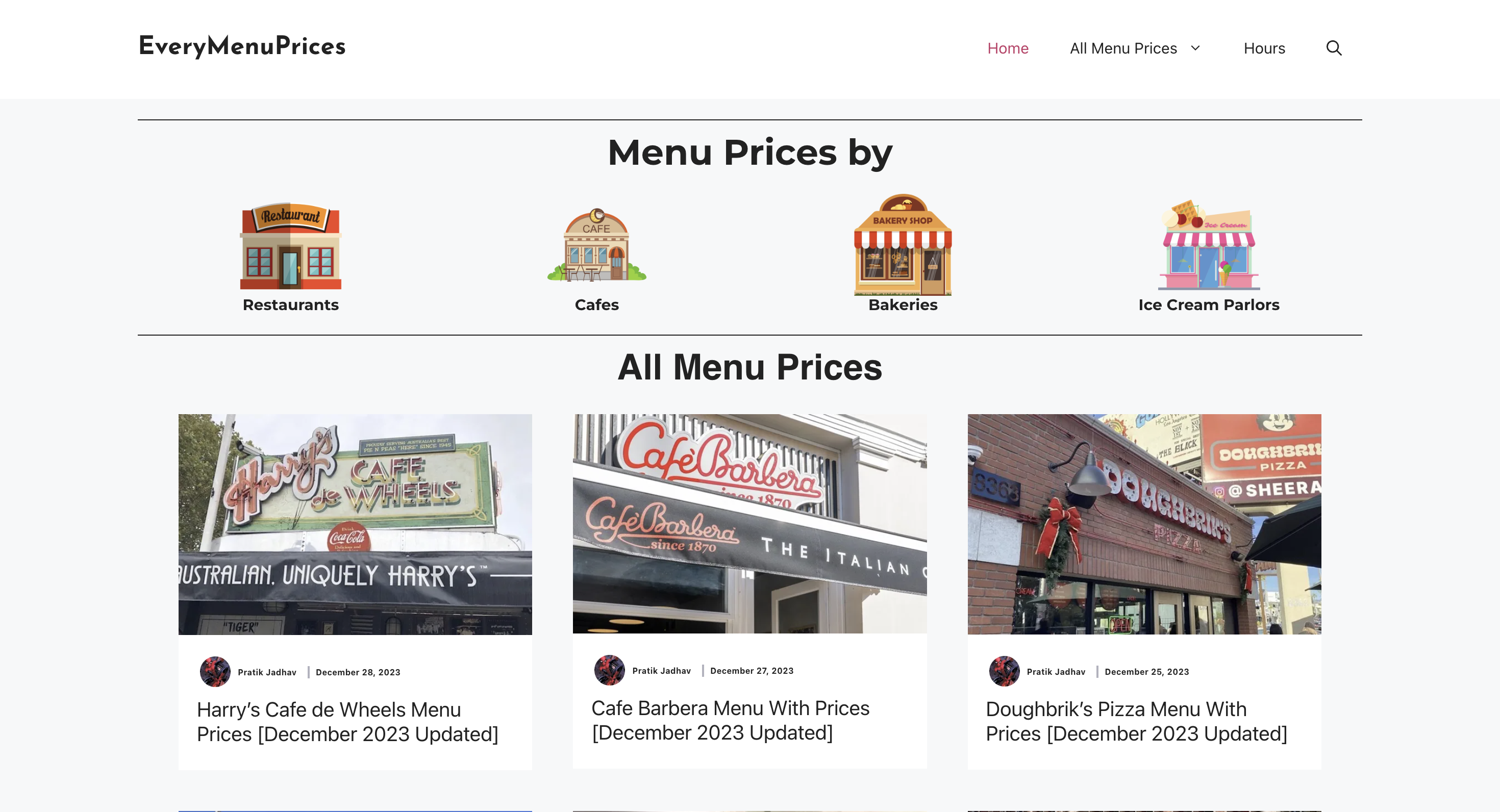
Task: Open Doughbrik's Pizza storefront photo
Action: pyautogui.click(x=1144, y=524)
